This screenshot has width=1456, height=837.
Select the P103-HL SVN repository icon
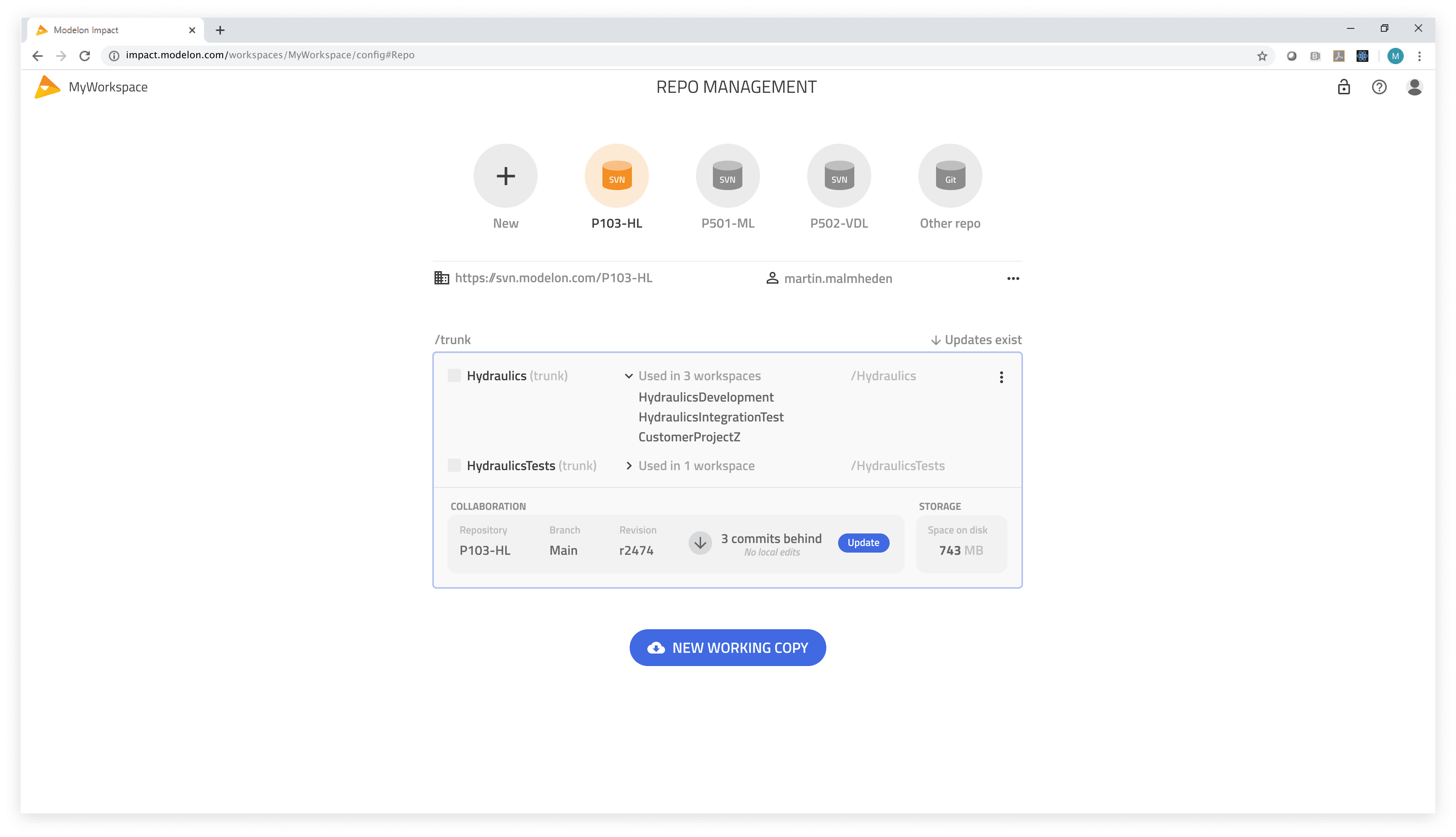click(616, 175)
